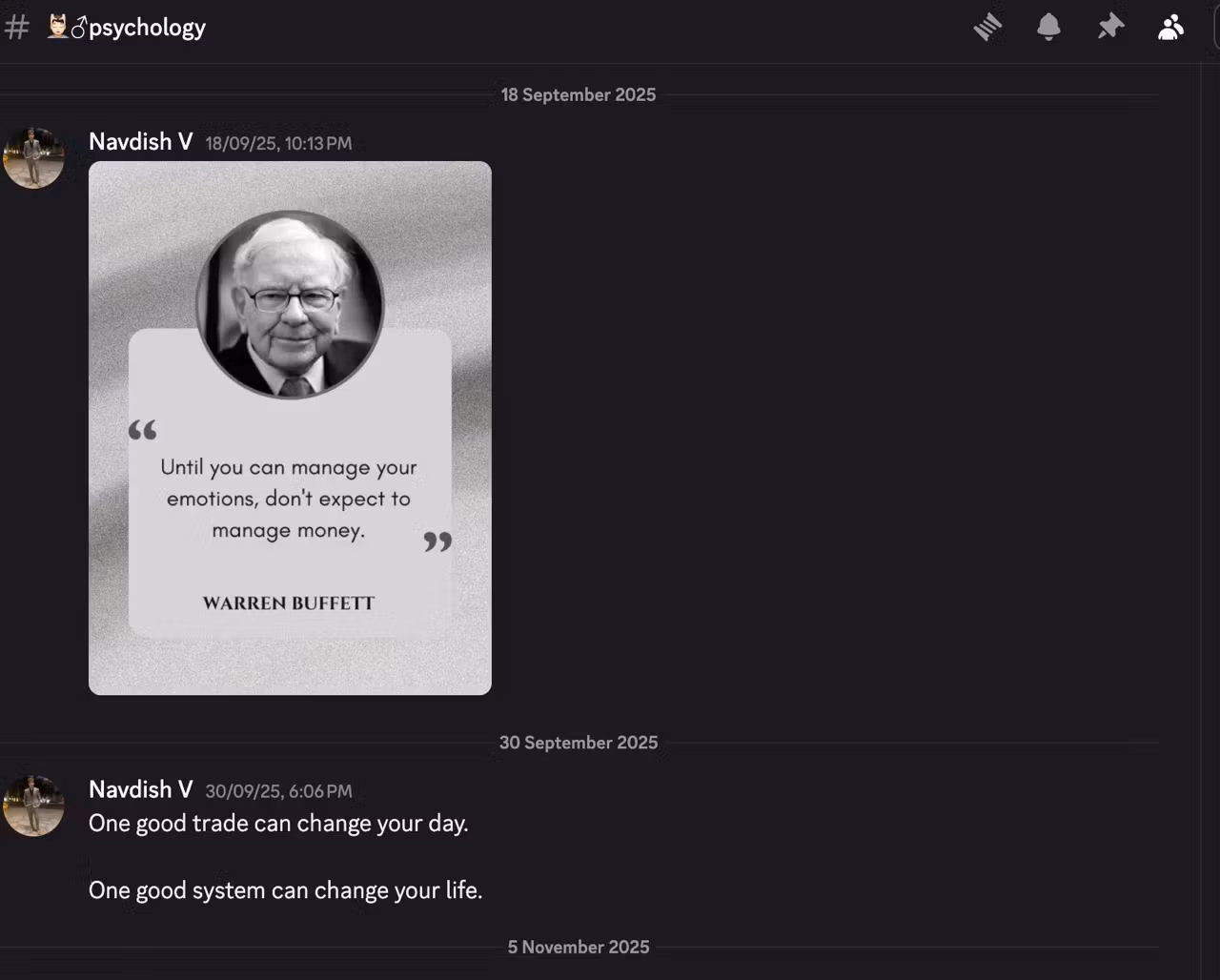Viewport: 1220px width, 980px height.
Task: Click the 30 September 2025 date divider
Action: tap(579, 743)
